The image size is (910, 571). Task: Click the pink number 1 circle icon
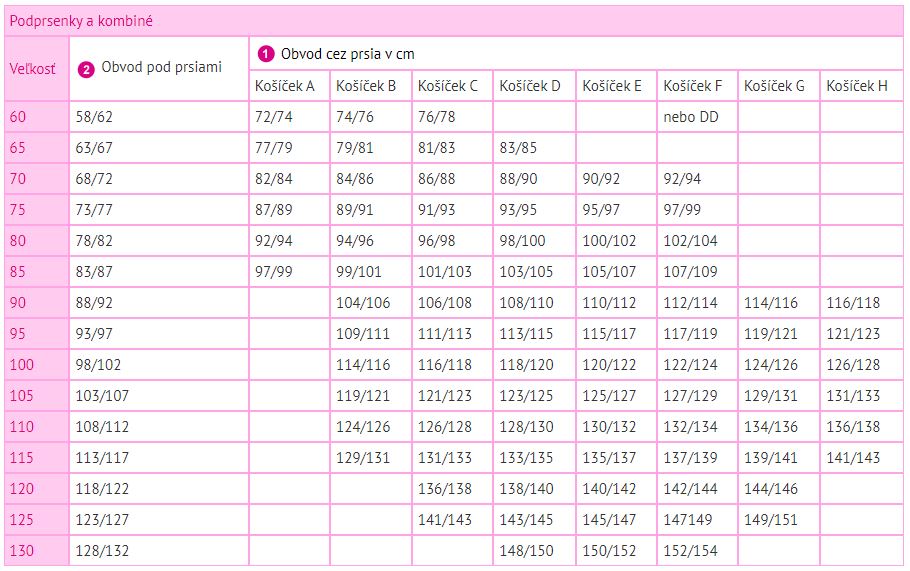[x=266, y=55]
